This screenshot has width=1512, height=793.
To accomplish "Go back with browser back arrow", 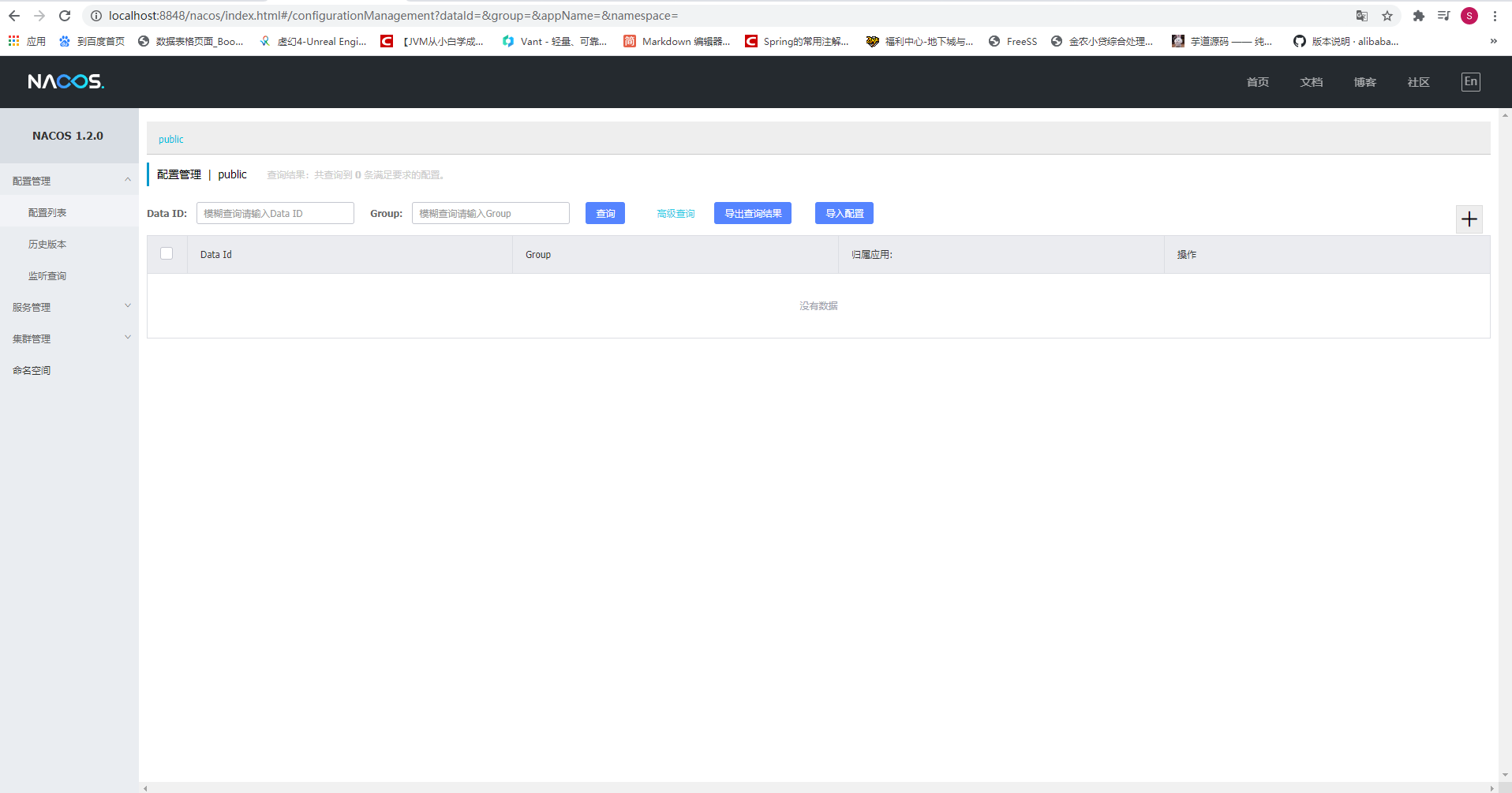I will point(14,16).
